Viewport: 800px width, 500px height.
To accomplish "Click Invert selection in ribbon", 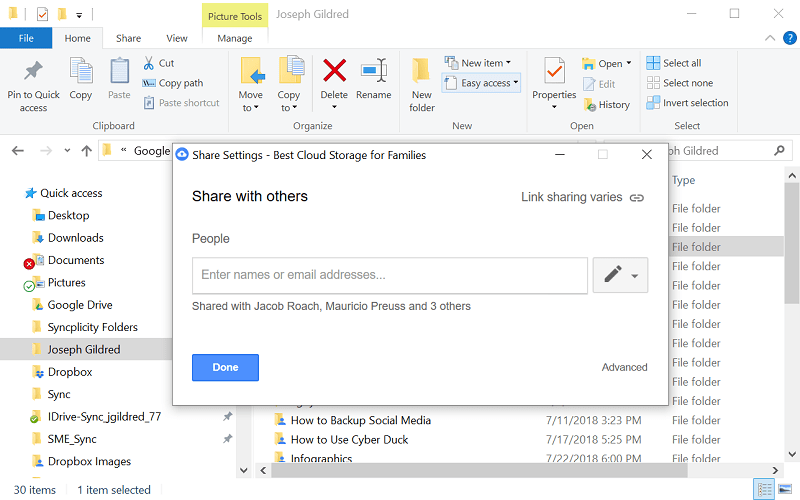I will click(687, 103).
